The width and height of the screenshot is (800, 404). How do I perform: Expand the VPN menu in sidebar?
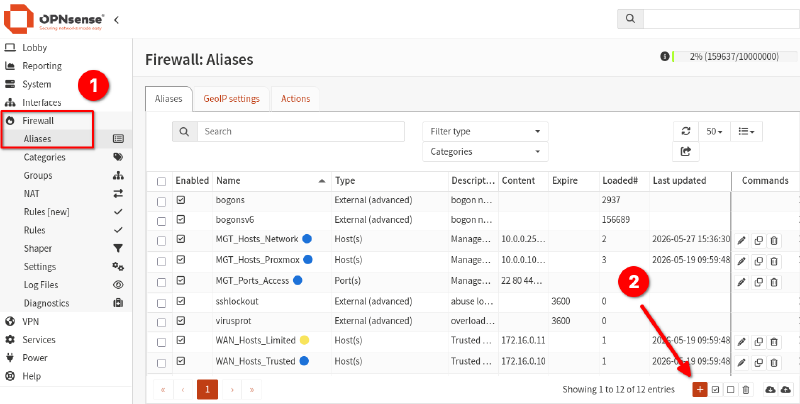coord(31,321)
